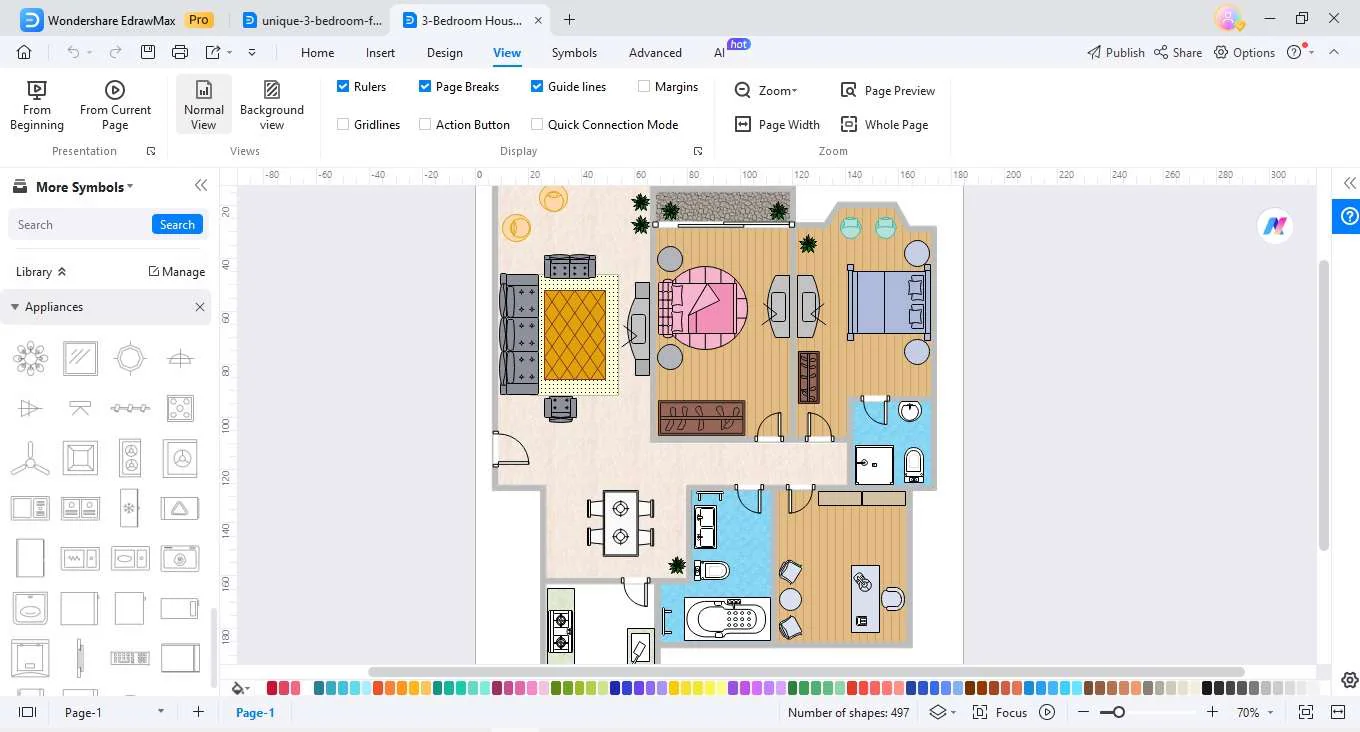
Task: Click the Undo arrow icon
Action: tap(73, 52)
